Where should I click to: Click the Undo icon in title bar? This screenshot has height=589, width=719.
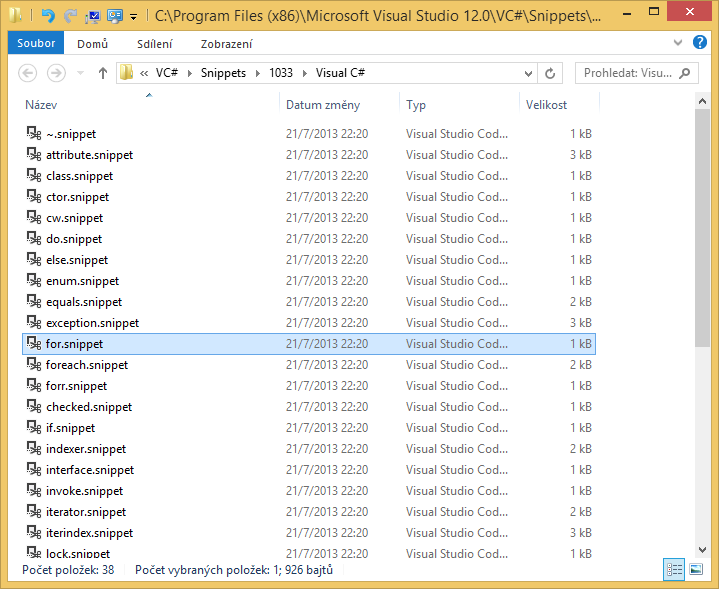coord(48,16)
